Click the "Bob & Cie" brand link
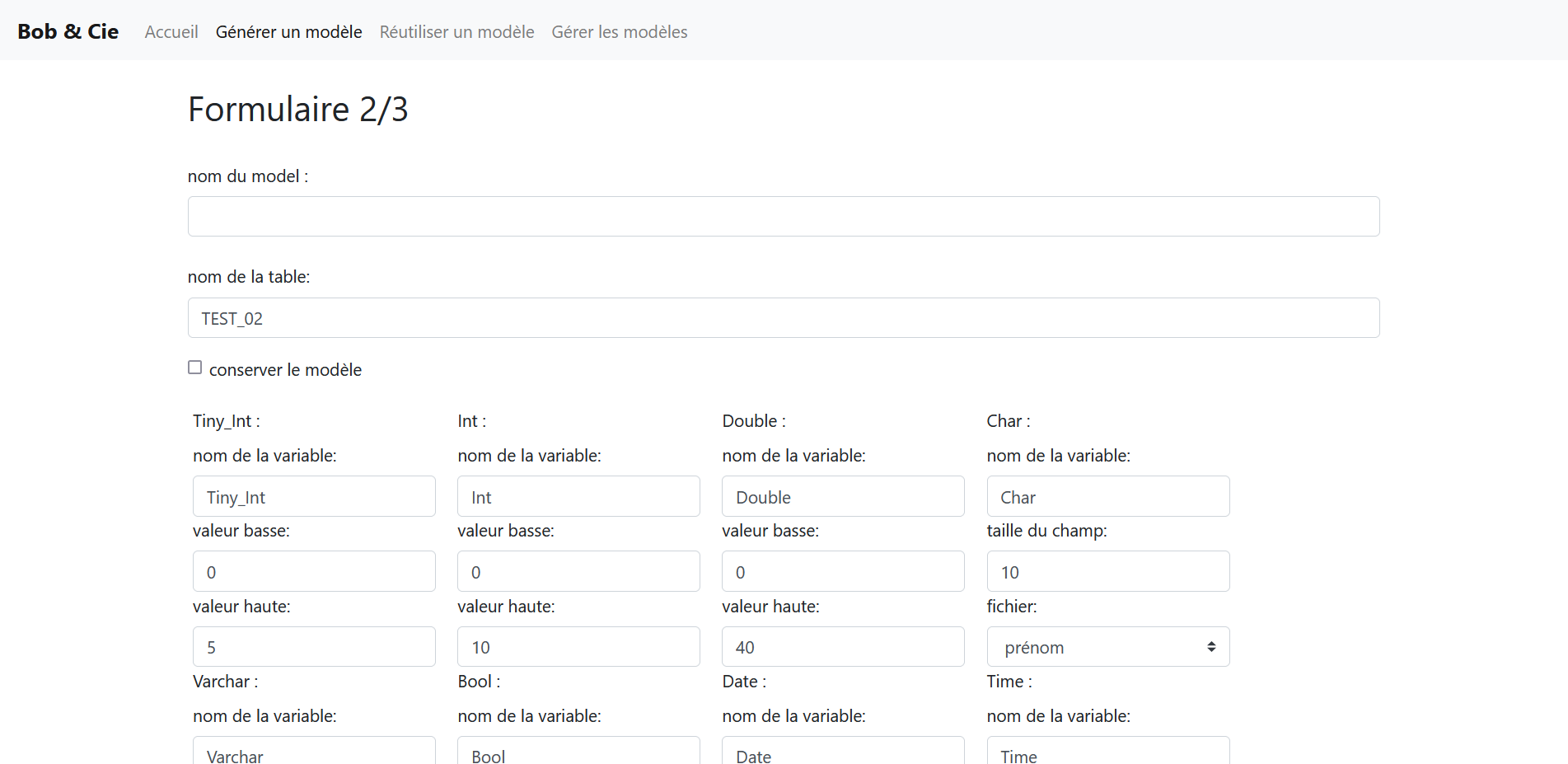The width and height of the screenshot is (1568, 764). click(x=68, y=31)
